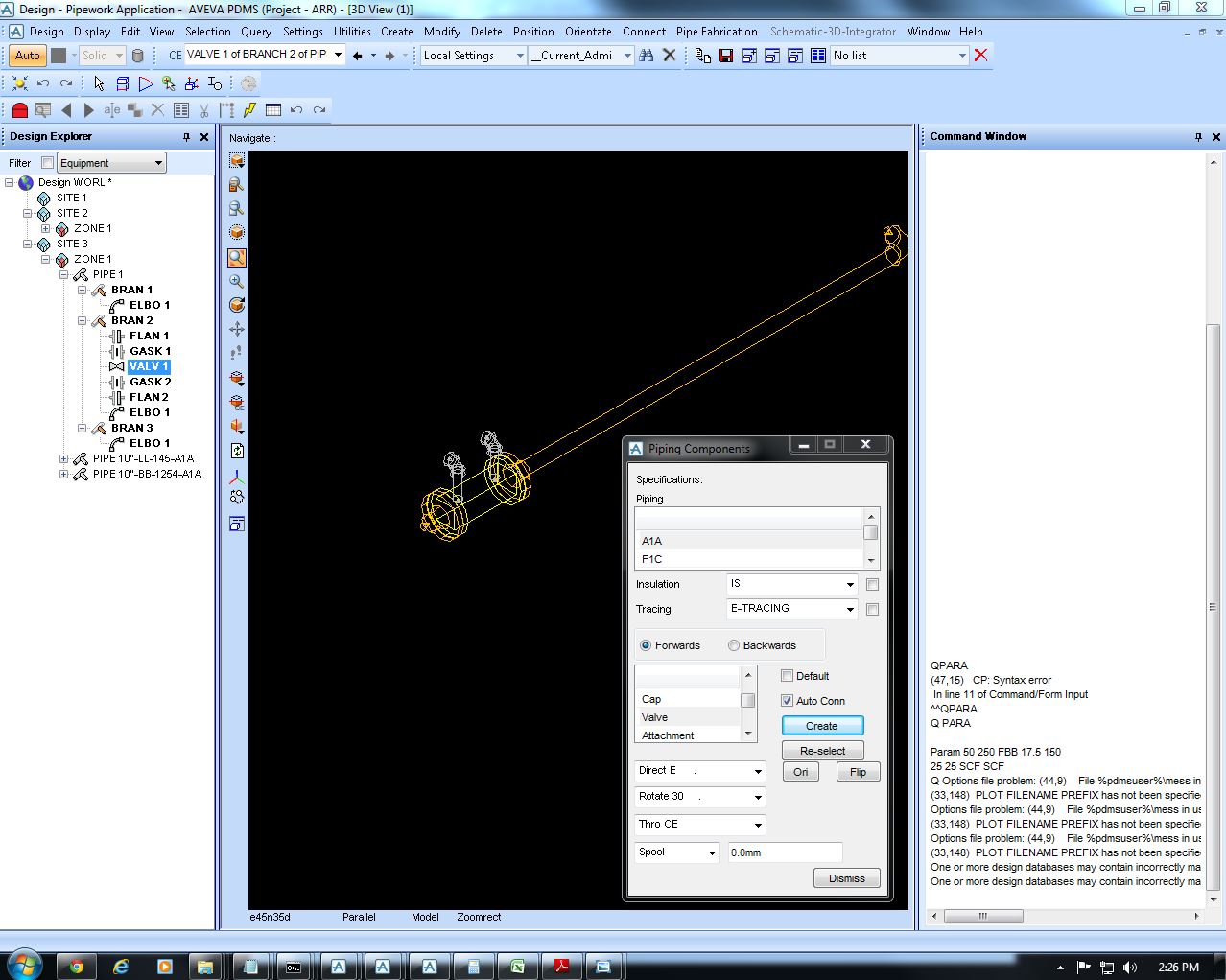Click the table grid icon in third toolbar
1226x980 pixels.
(273, 109)
